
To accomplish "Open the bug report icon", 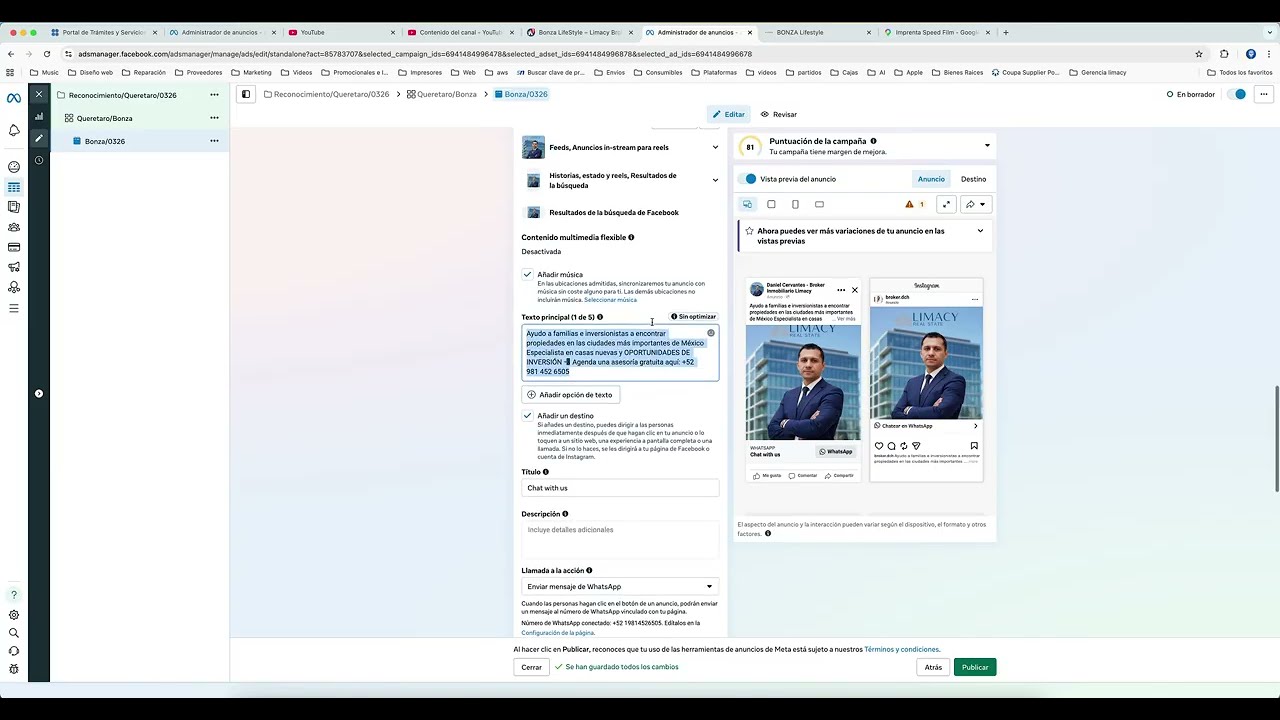I will point(14,669).
